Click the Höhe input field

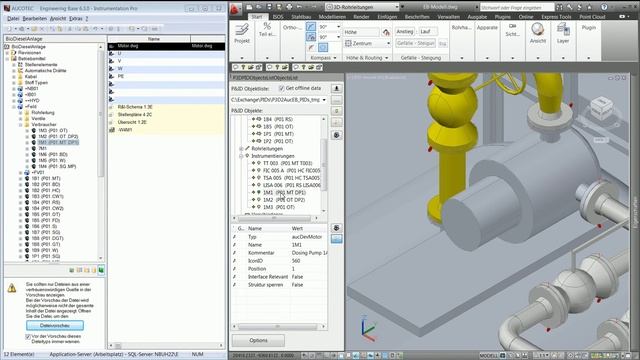click(362, 32)
